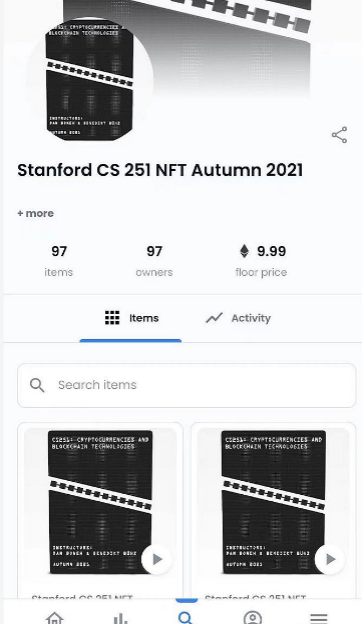
Task: Play the first NFT card video
Action: 157,559
